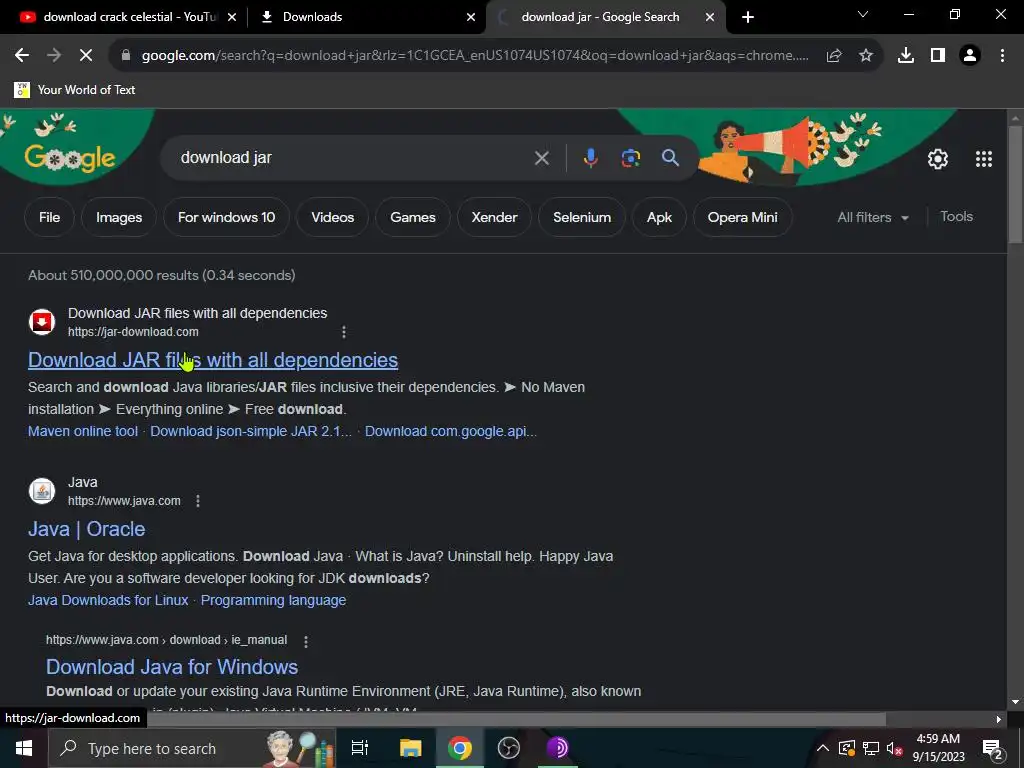Search by image with the Google Lens icon
Screen dimensions: 1024x768
pyautogui.click(x=630, y=158)
